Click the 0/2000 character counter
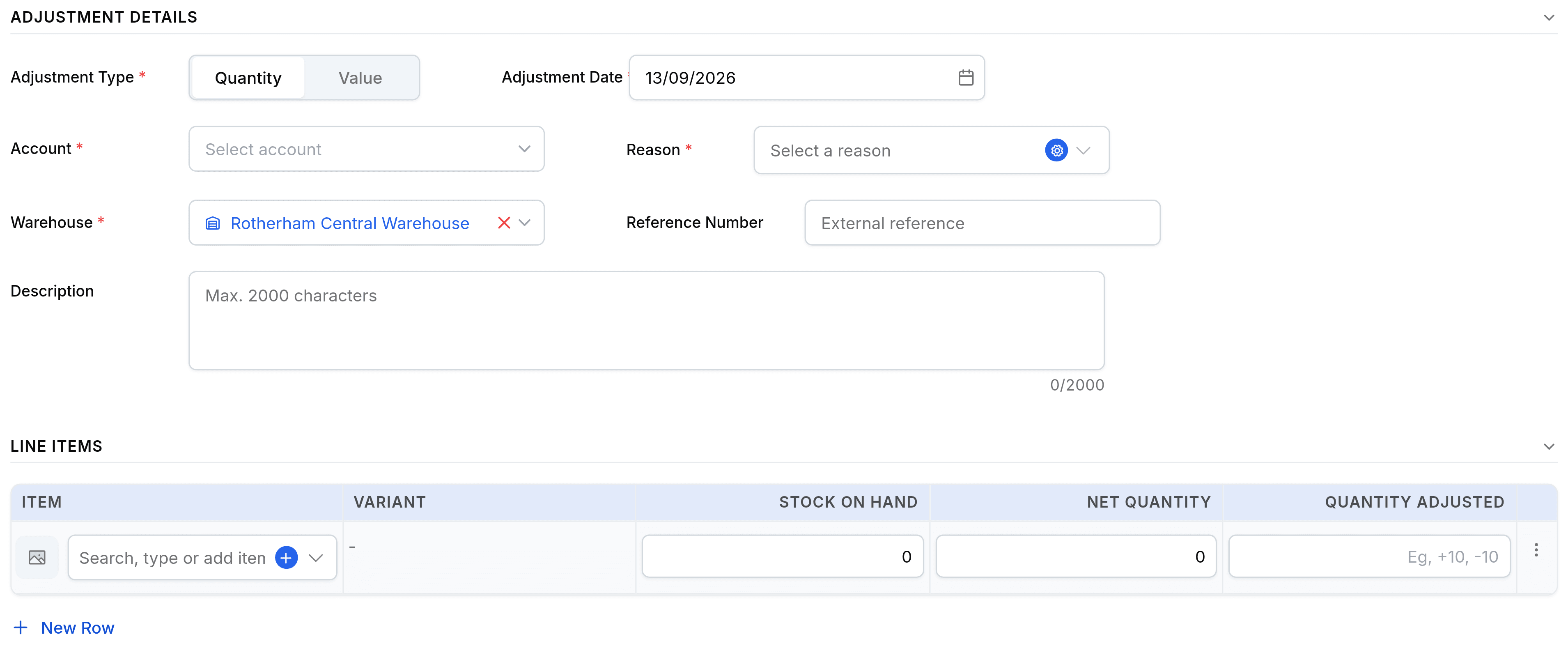Image resolution: width=1568 pixels, height=662 pixels. [1077, 385]
